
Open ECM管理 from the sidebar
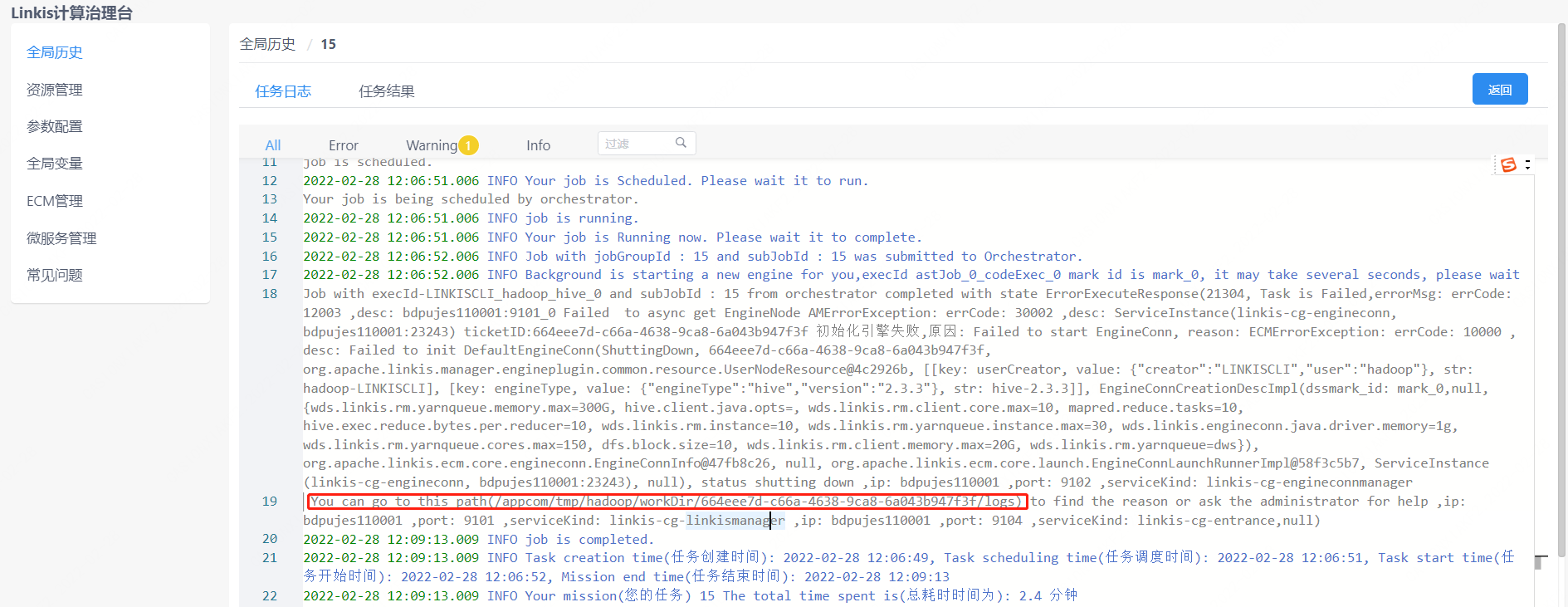coord(55,201)
